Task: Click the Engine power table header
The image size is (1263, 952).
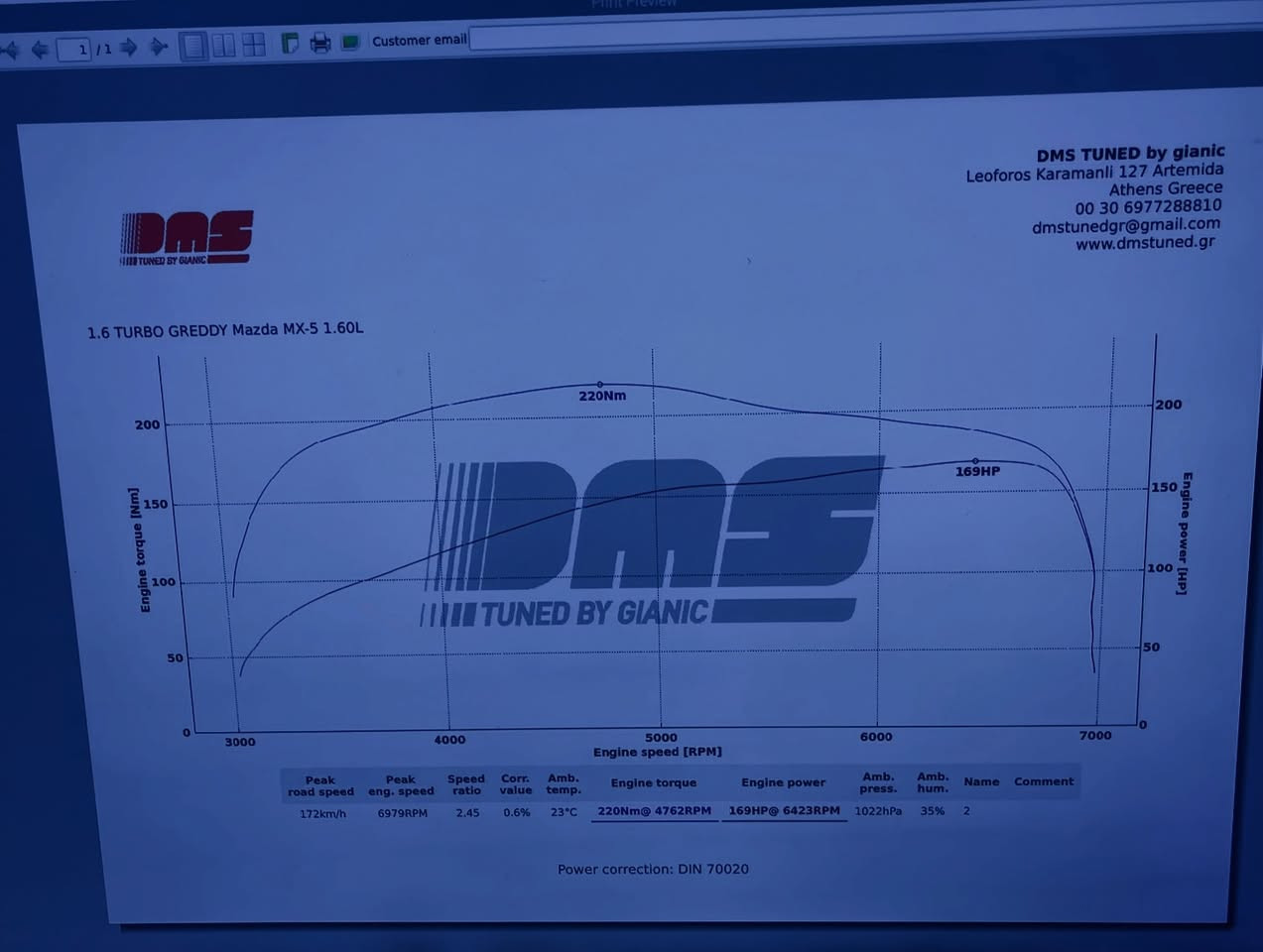Action: coord(783,782)
